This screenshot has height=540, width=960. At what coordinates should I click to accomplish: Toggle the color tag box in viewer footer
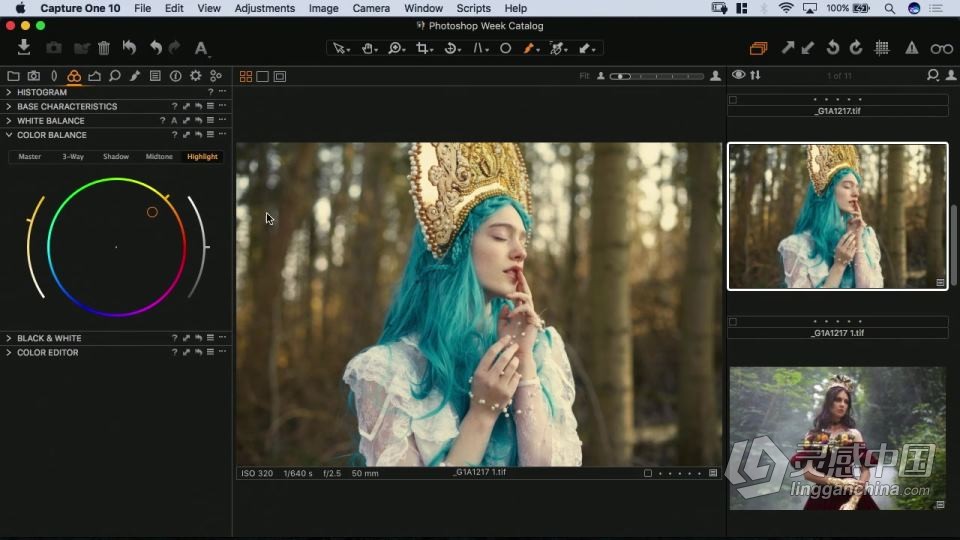[x=648, y=473]
